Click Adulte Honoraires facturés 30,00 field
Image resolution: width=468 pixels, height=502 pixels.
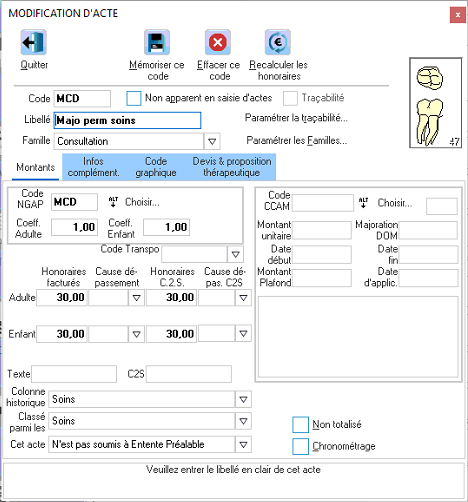click(x=62, y=298)
